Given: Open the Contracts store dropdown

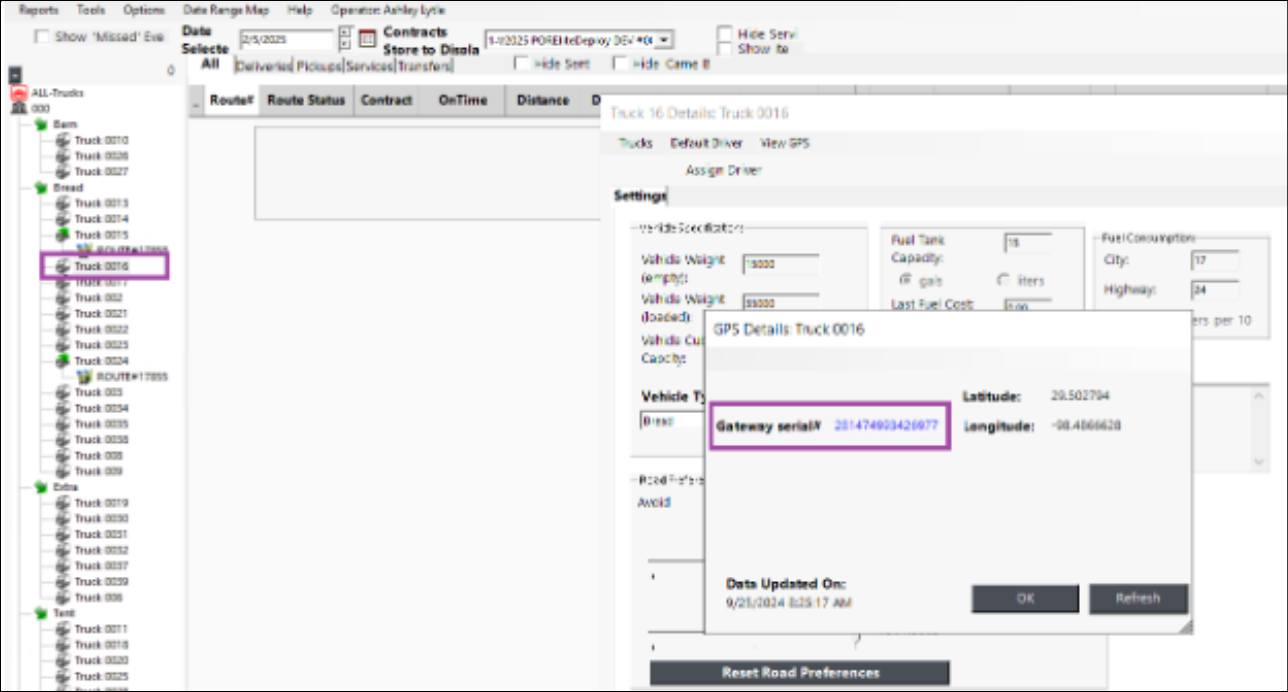Looking at the screenshot, I should point(666,40).
